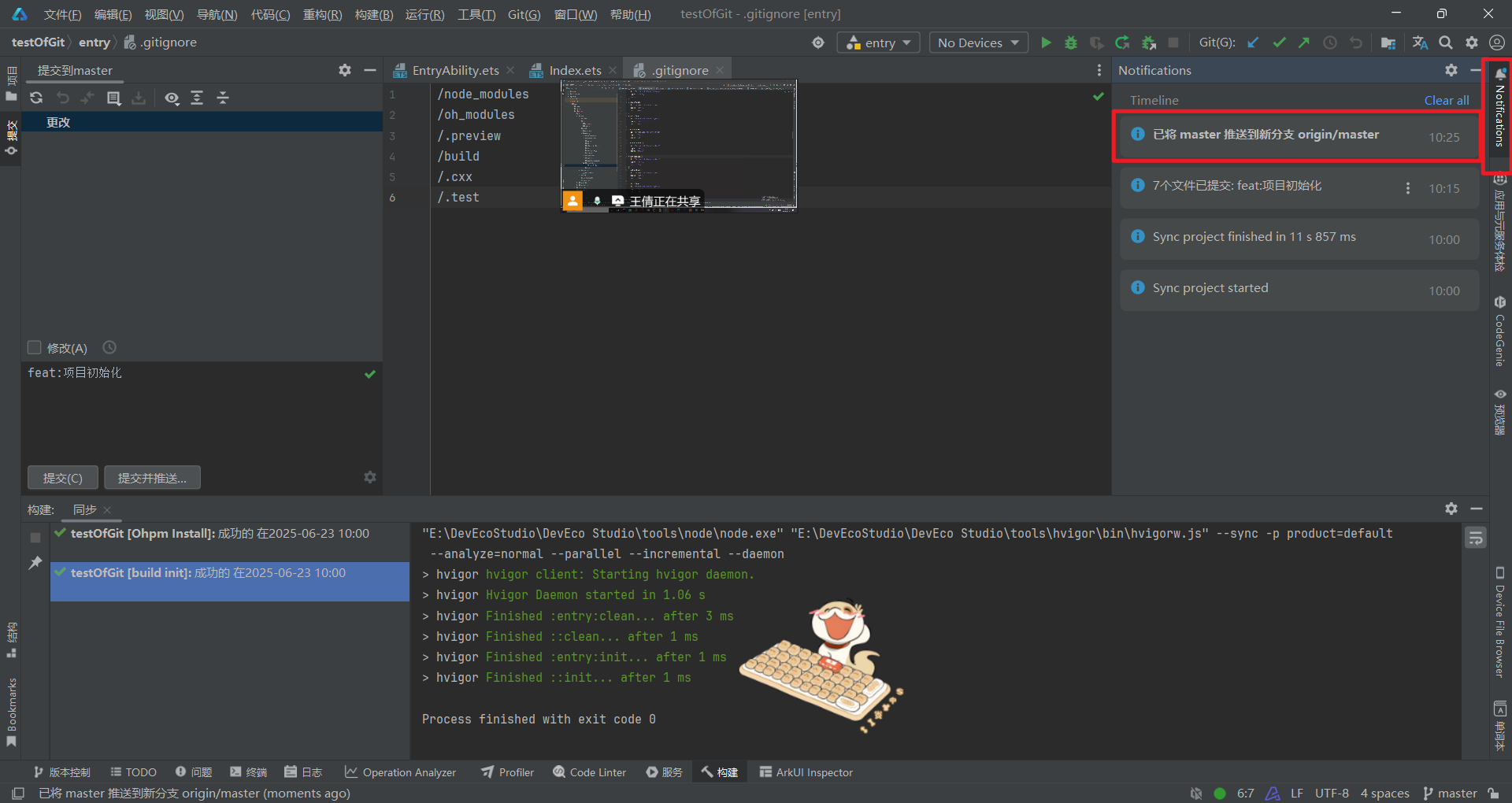Click the Sync project finished notification
This screenshot has height=803, width=1512.
(x=1299, y=239)
